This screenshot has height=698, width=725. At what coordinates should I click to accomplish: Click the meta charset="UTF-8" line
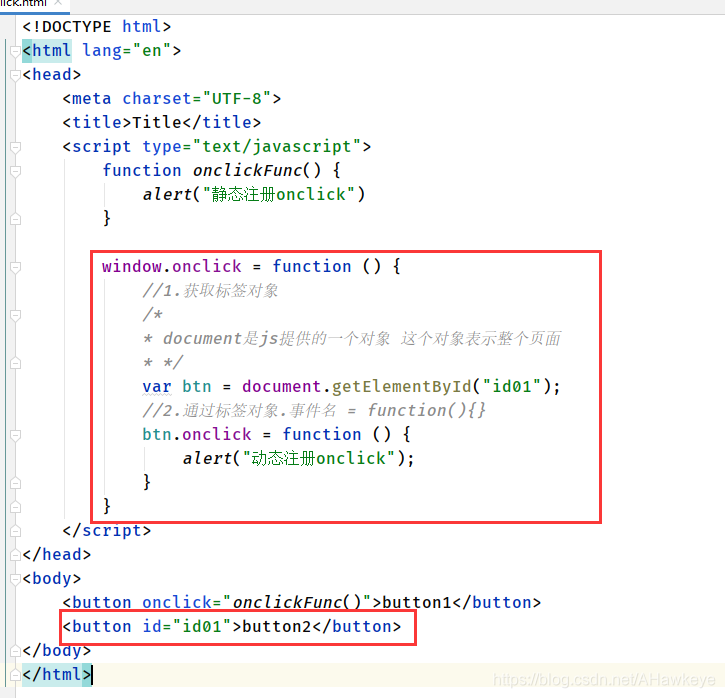coord(172,98)
